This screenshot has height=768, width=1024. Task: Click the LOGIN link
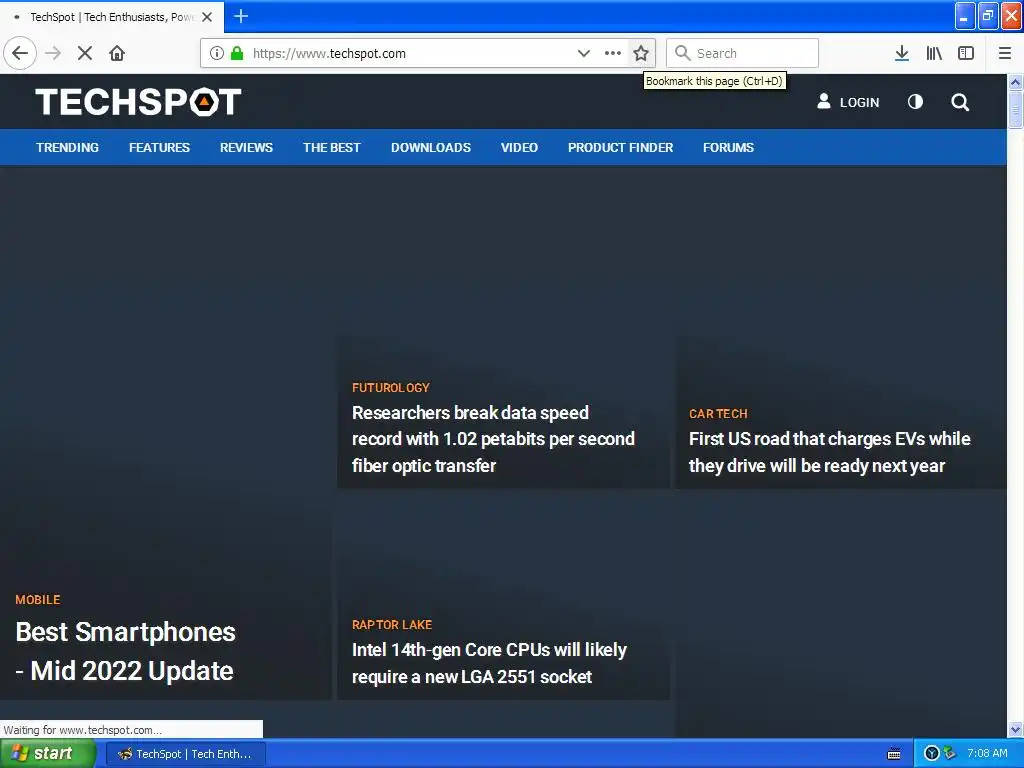(848, 102)
